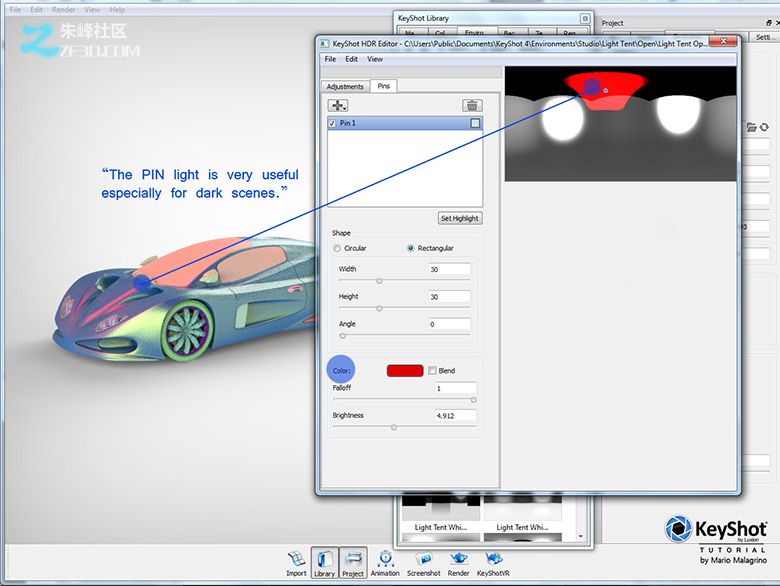Screen dimensions: 780x586
Task: Switch to the Adjustments tab
Action: click(x=345, y=87)
